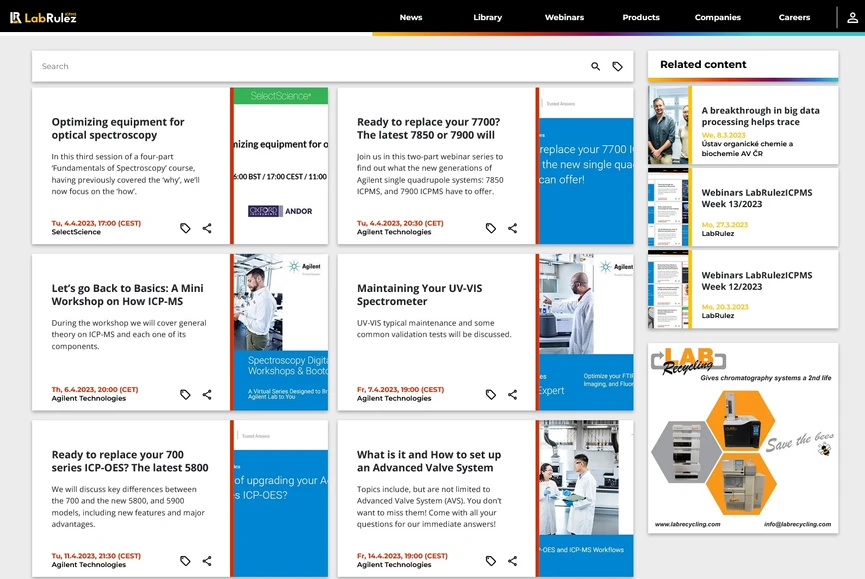Screen dimensions: 865x579
Task: Click the Advanced Valve System lab photo thumbnail
Action: coord(586,498)
